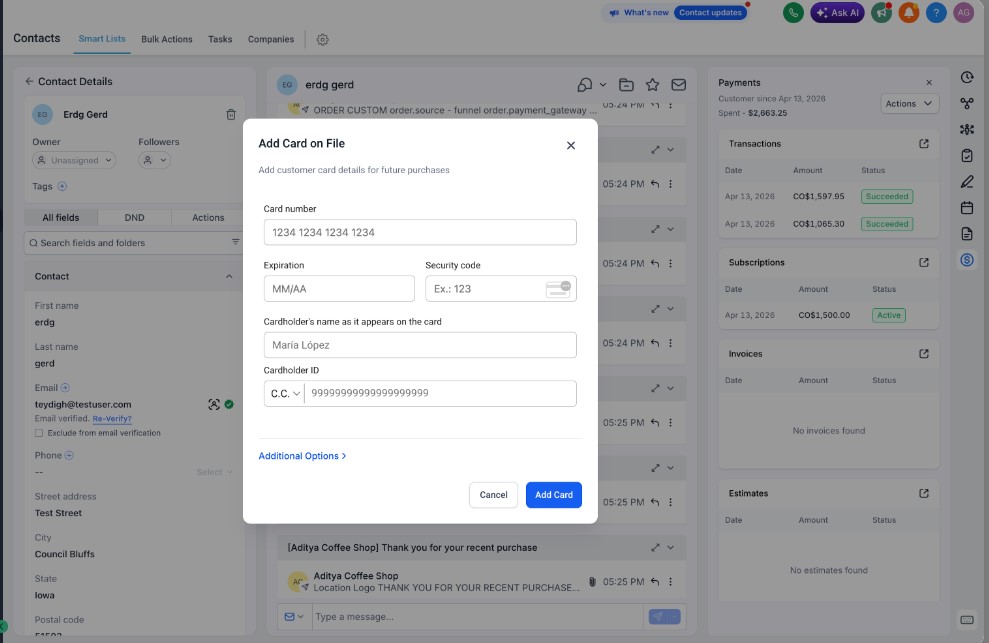
Task: Expand Additional Options in card dialog
Action: [302, 456]
